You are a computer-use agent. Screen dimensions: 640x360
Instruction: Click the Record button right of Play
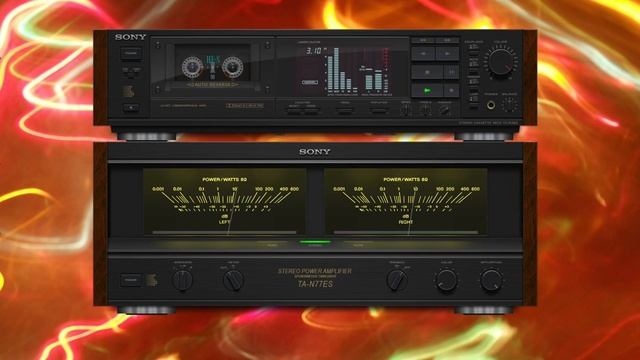point(451,90)
